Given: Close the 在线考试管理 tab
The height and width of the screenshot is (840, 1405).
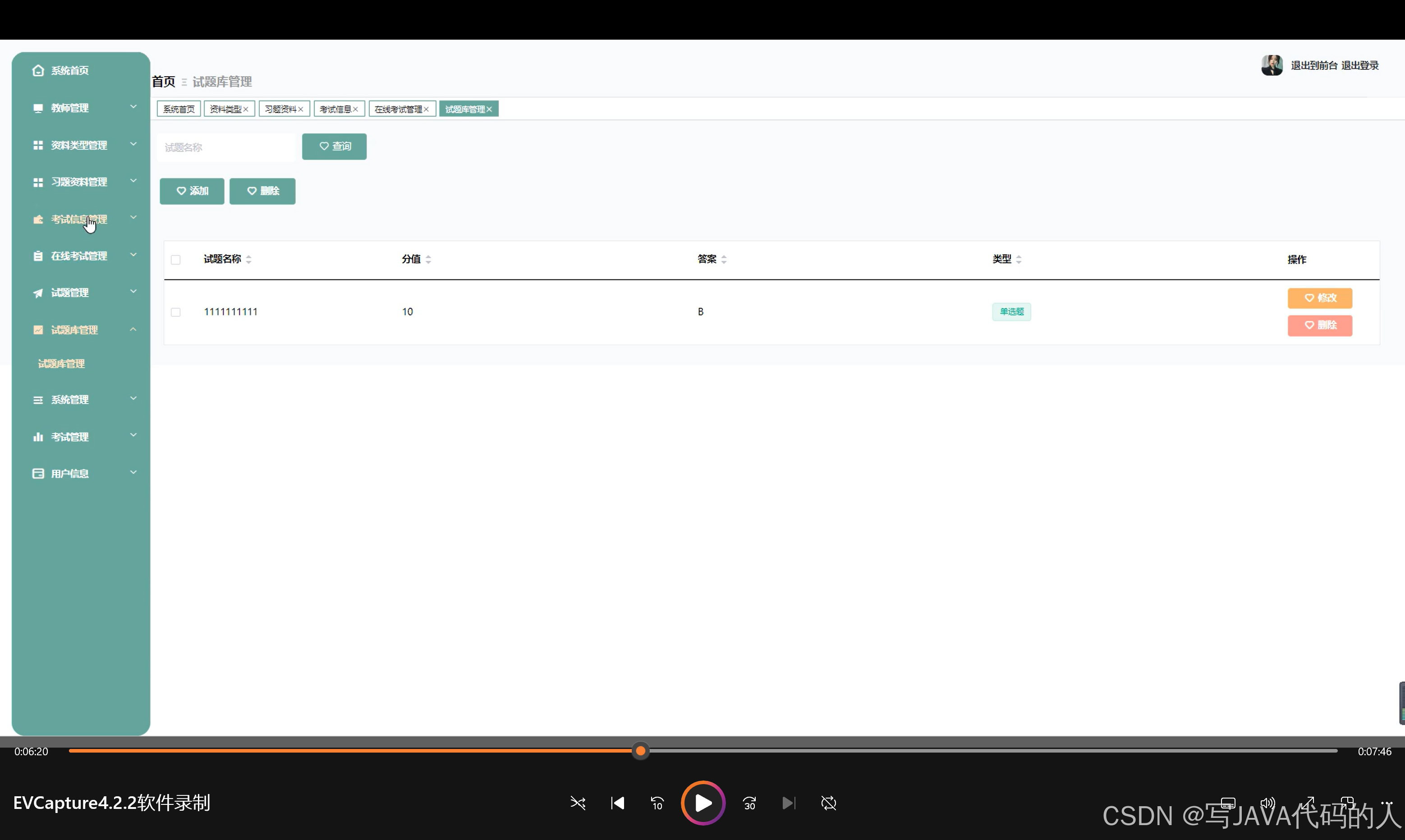Looking at the screenshot, I should (426, 109).
